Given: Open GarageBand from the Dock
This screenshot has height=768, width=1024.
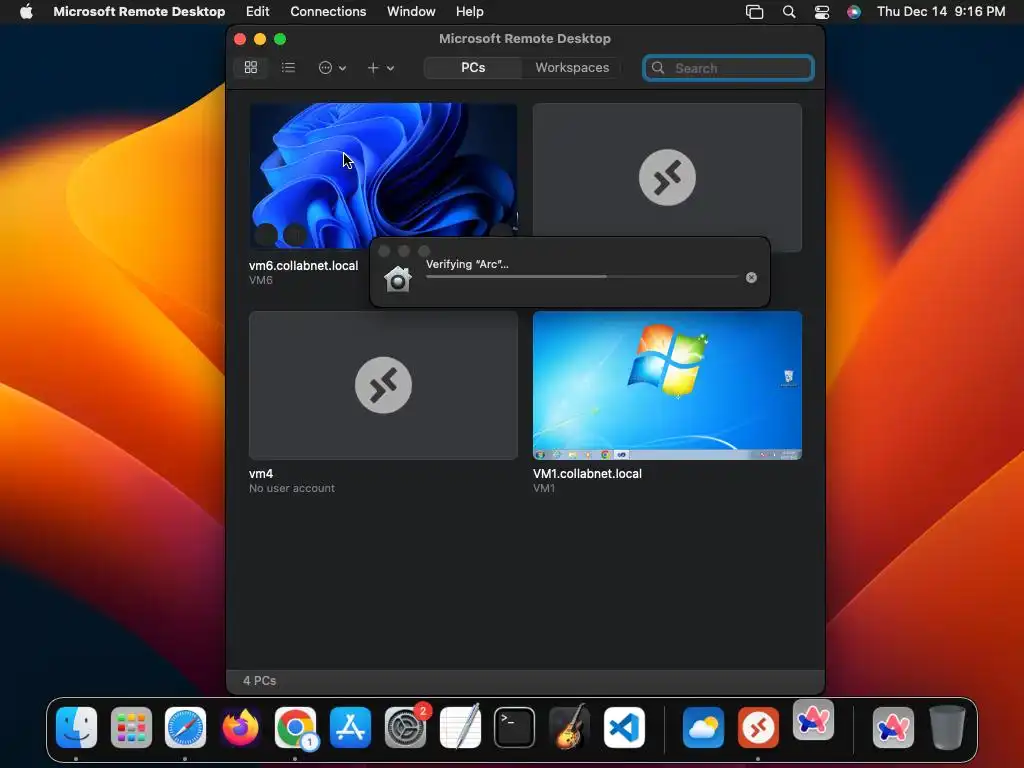Looking at the screenshot, I should coord(569,727).
